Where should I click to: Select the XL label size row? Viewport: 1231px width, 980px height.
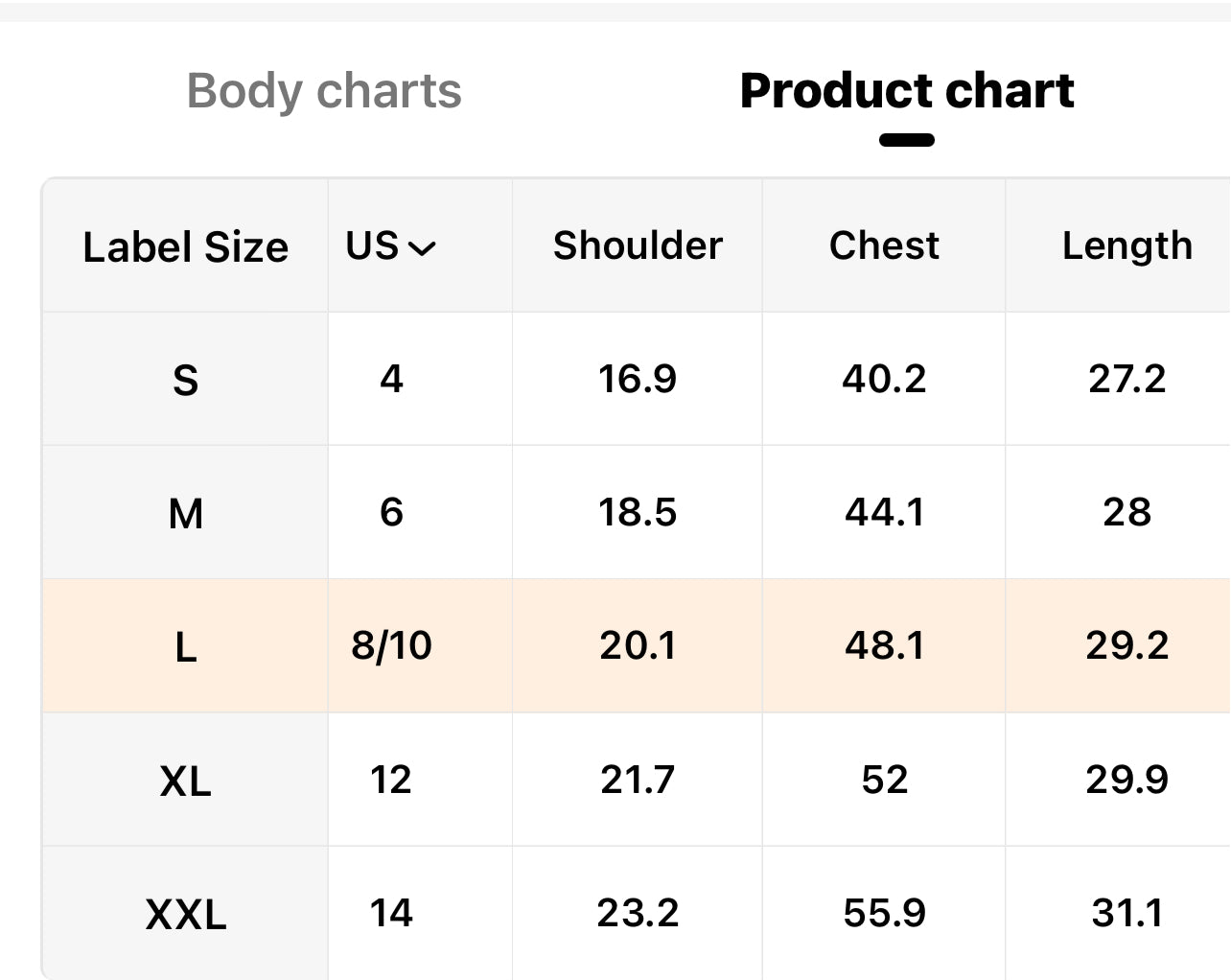point(185,781)
